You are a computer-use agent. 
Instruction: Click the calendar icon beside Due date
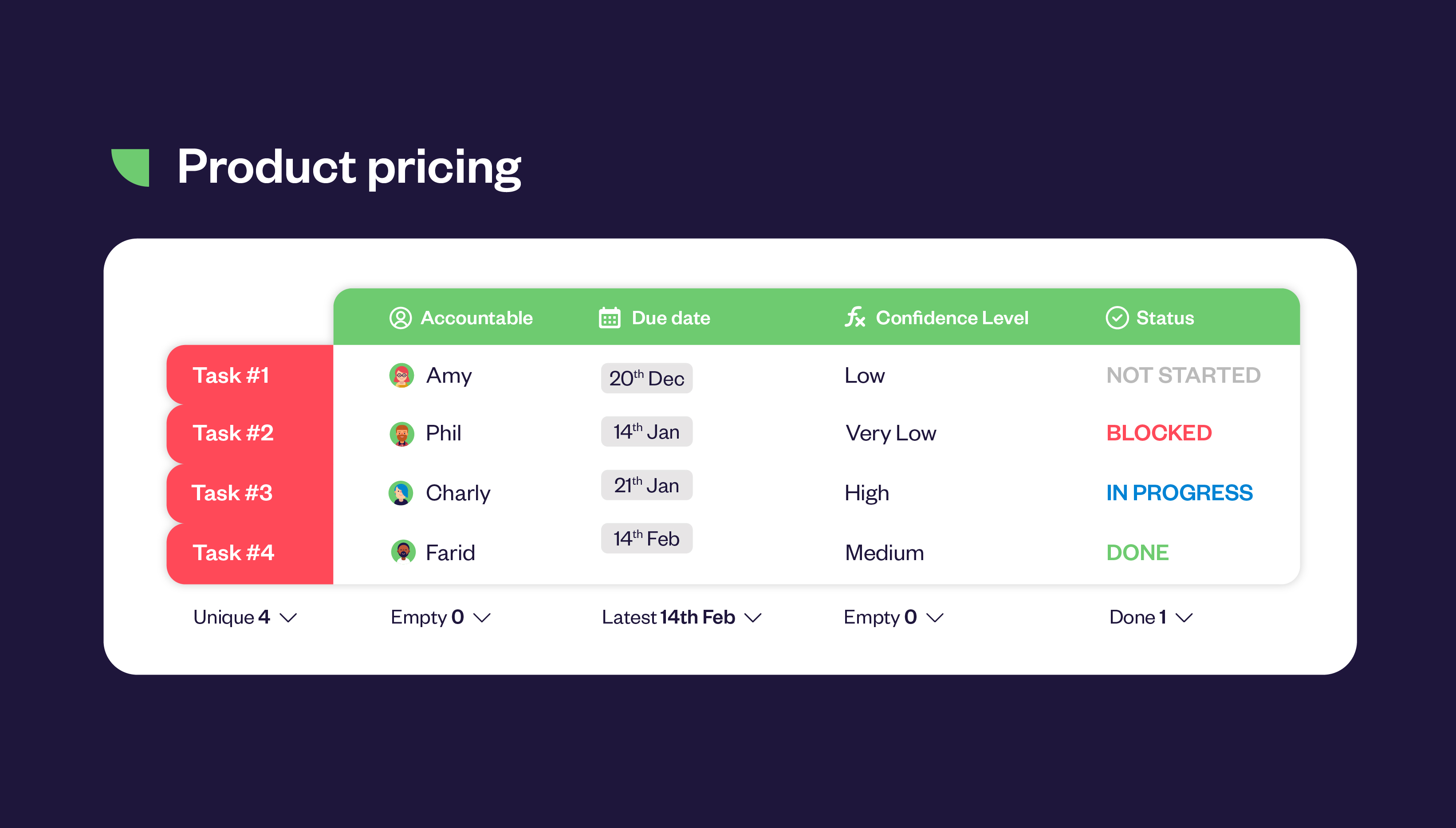(609, 318)
